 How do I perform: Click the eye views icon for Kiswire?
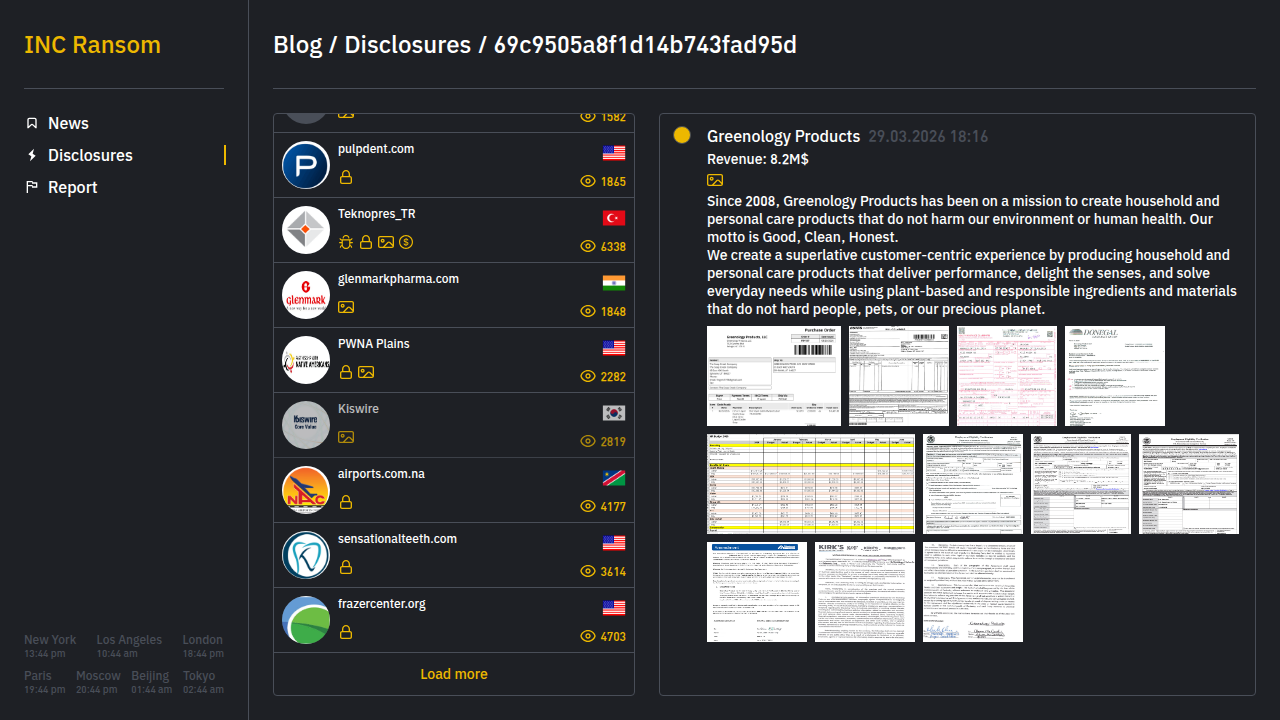pos(588,441)
